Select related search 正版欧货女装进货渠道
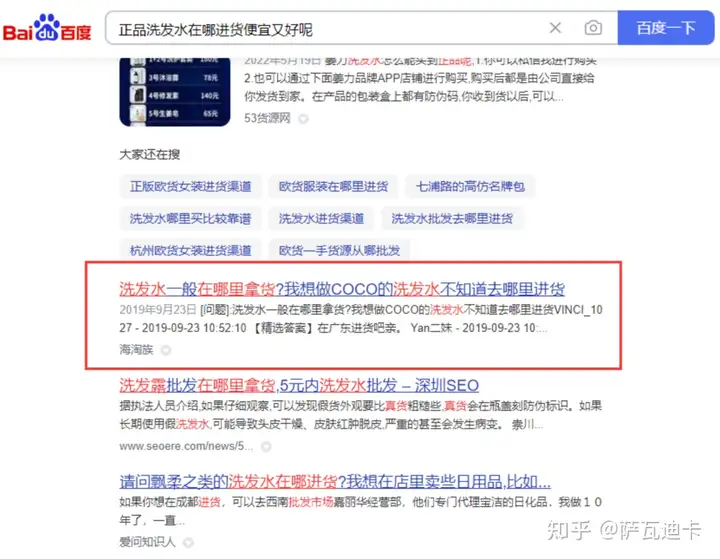 tap(191, 186)
